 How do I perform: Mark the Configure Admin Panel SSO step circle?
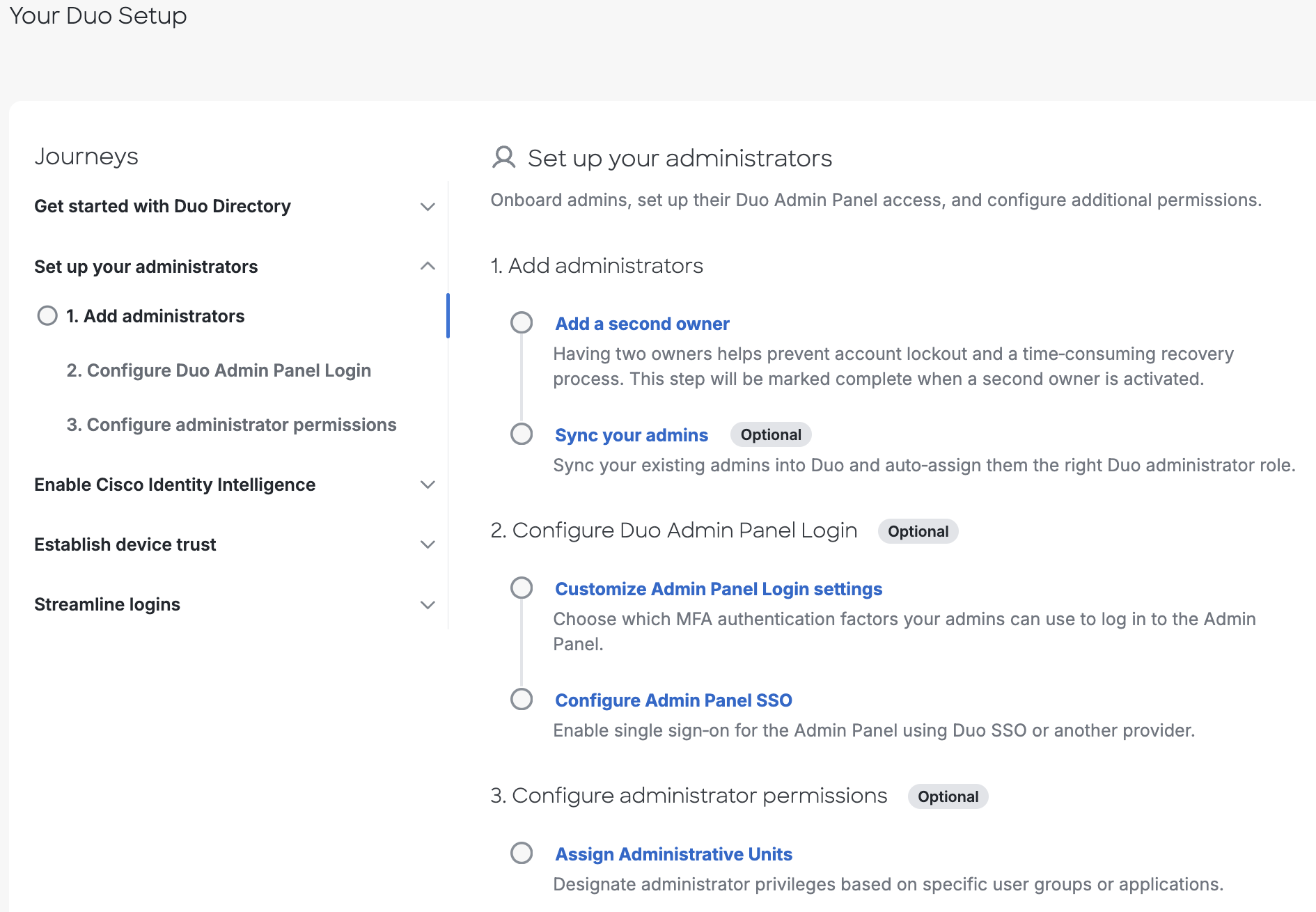(x=522, y=700)
